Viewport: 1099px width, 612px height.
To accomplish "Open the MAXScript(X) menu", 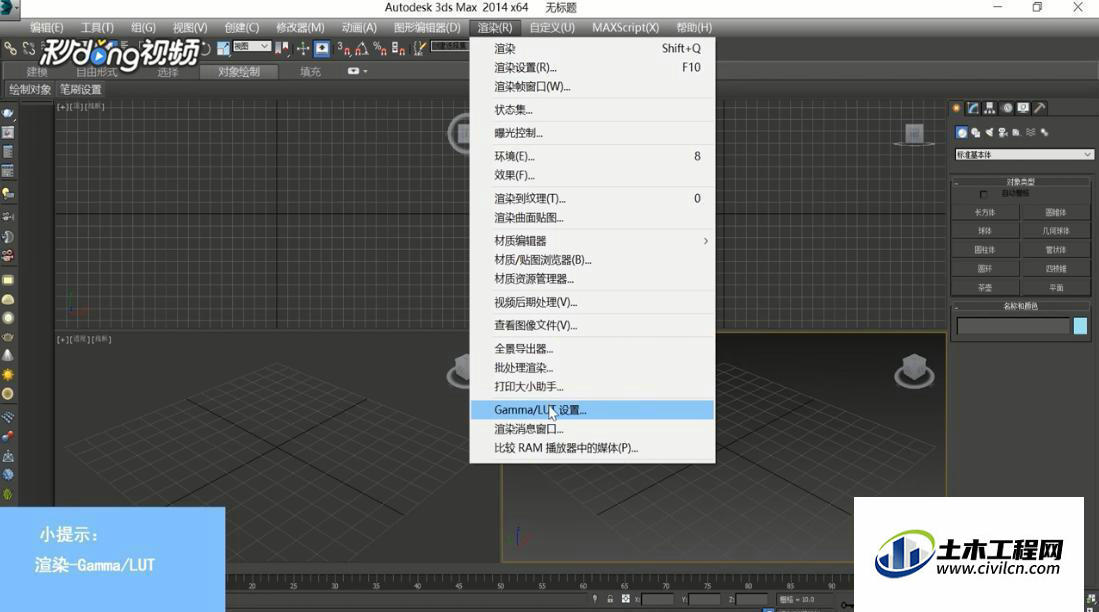I will tap(625, 27).
